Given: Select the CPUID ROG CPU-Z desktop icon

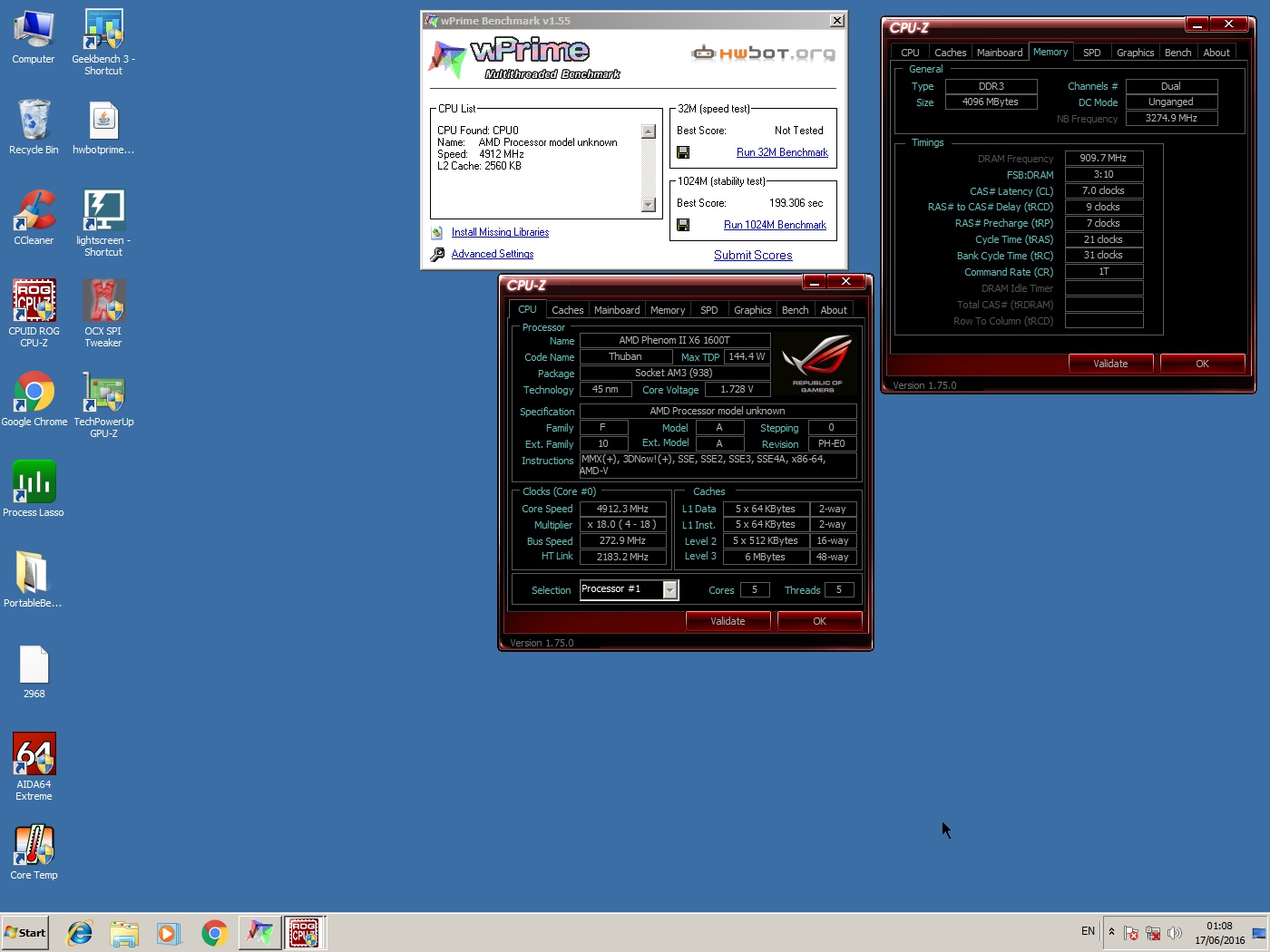Looking at the screenshot, I should (34, 314).
